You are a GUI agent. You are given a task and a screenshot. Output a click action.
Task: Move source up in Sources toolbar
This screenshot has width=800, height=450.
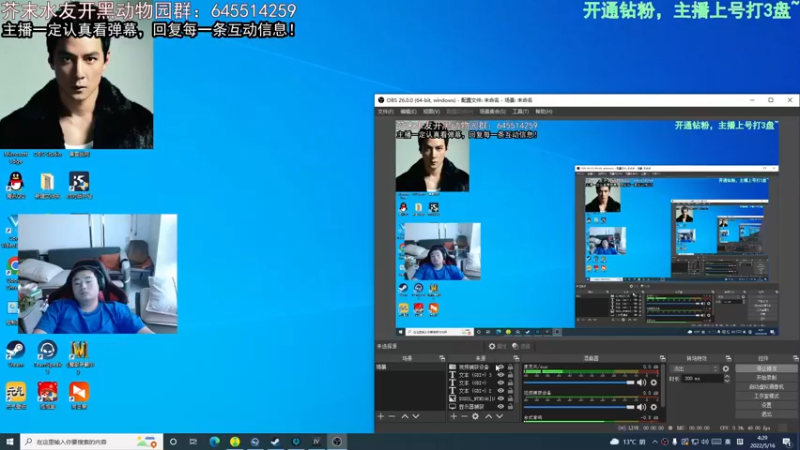click(x=488, y=416)
